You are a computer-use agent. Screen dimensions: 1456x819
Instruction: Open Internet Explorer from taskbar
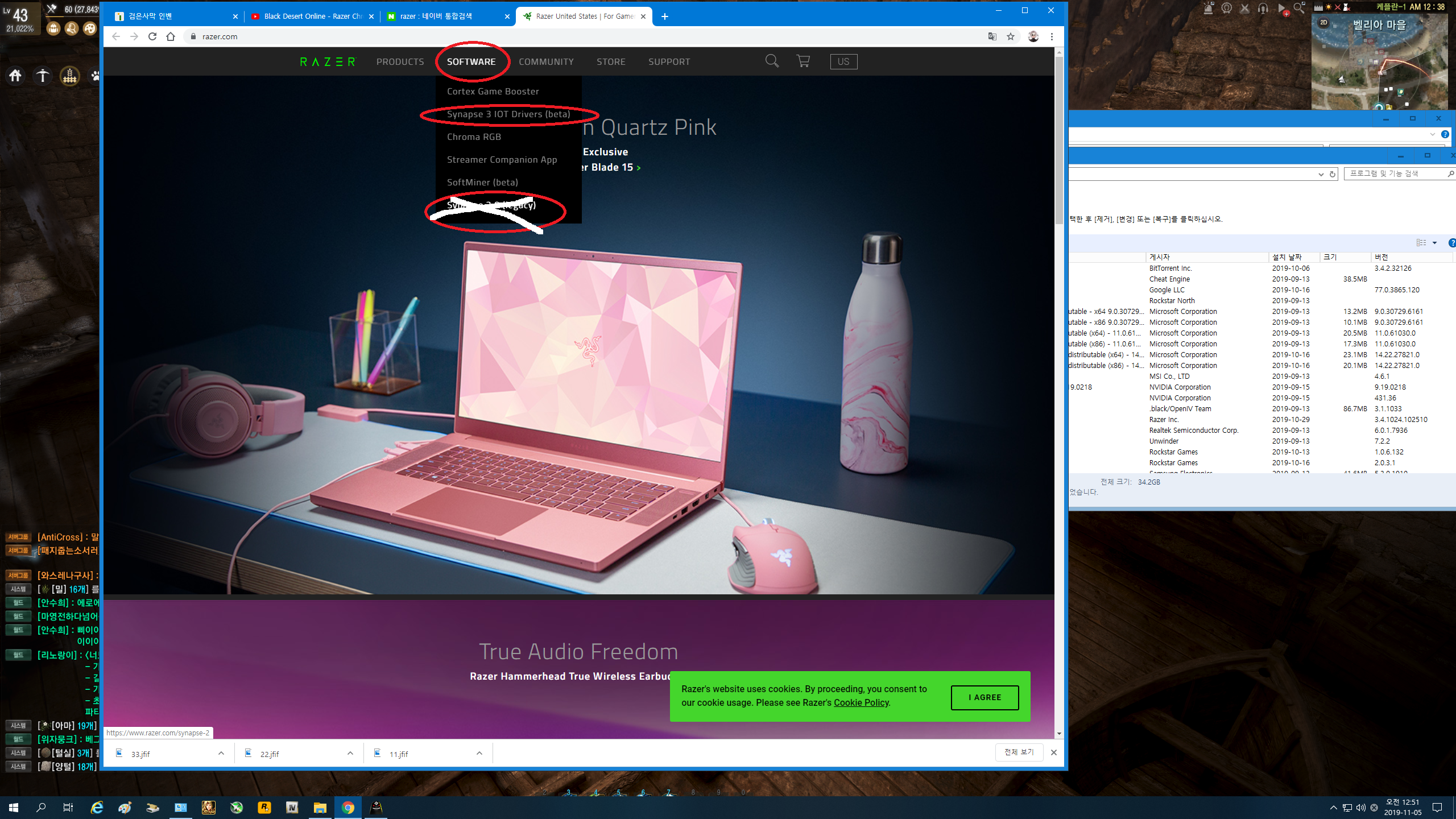click(97, 808)
